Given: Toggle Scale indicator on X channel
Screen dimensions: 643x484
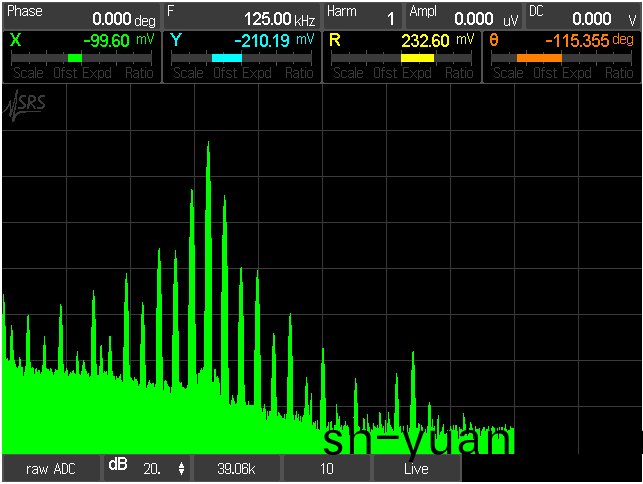Looking at the screenshot, I should [x=27, y=73].
